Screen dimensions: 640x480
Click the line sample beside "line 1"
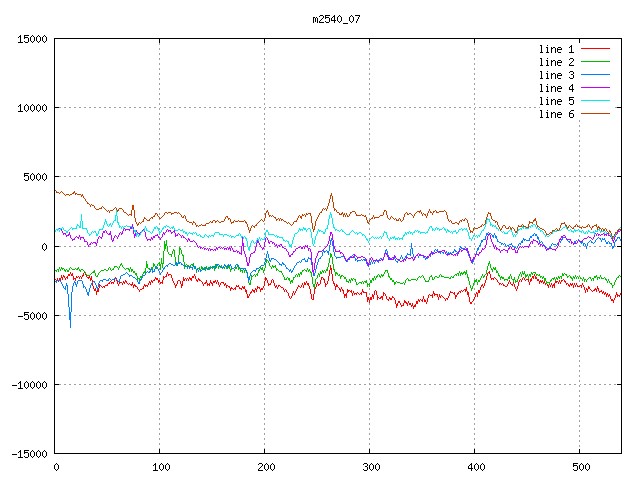595,49
